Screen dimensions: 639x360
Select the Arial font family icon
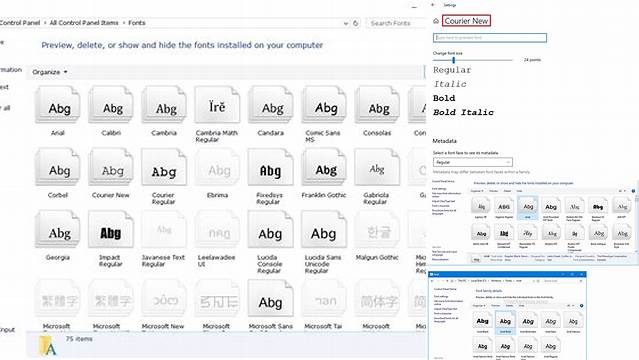(x=57, y=105)
